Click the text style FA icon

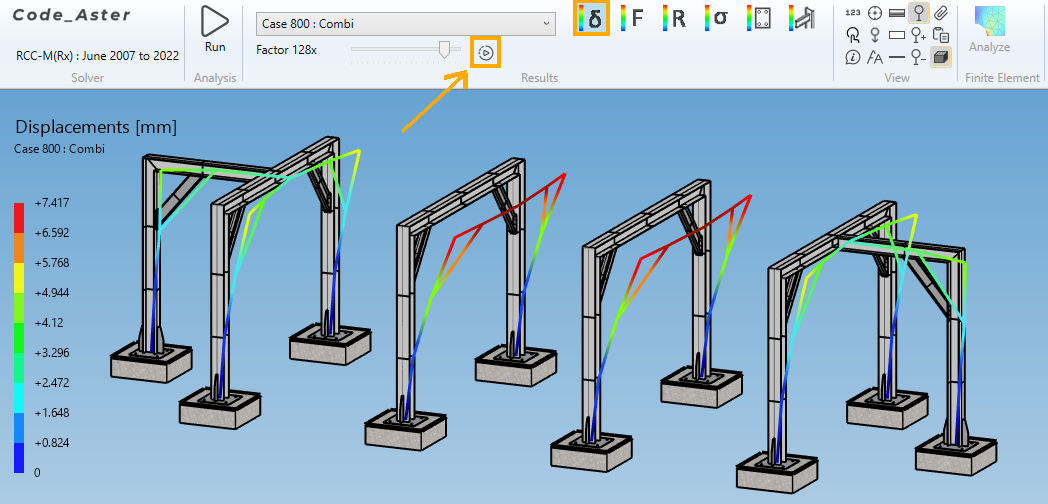pos(875,57)
